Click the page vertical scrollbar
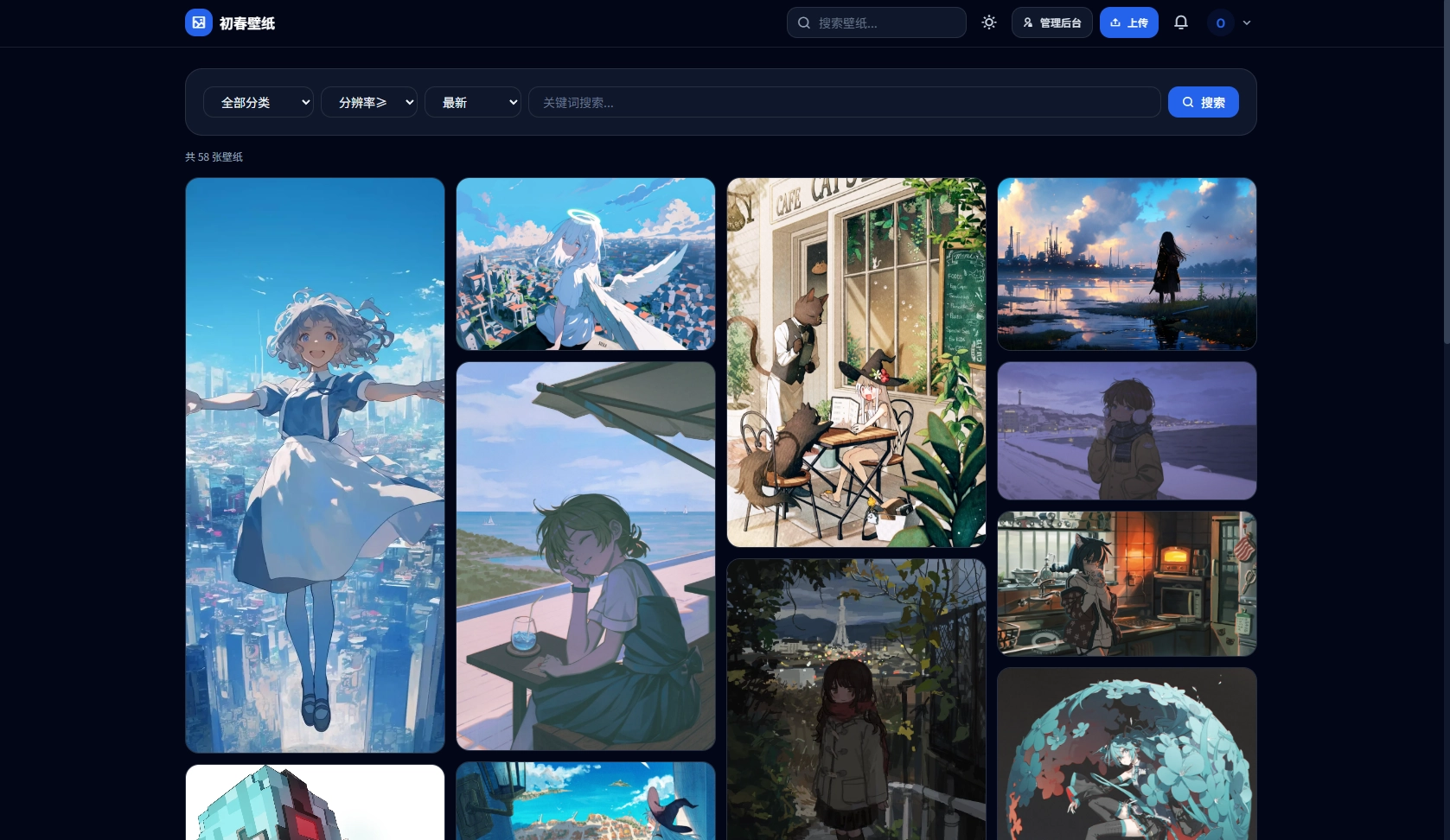The height and width of the screenshot is (840, 1450). click(x=1446, y=173)
